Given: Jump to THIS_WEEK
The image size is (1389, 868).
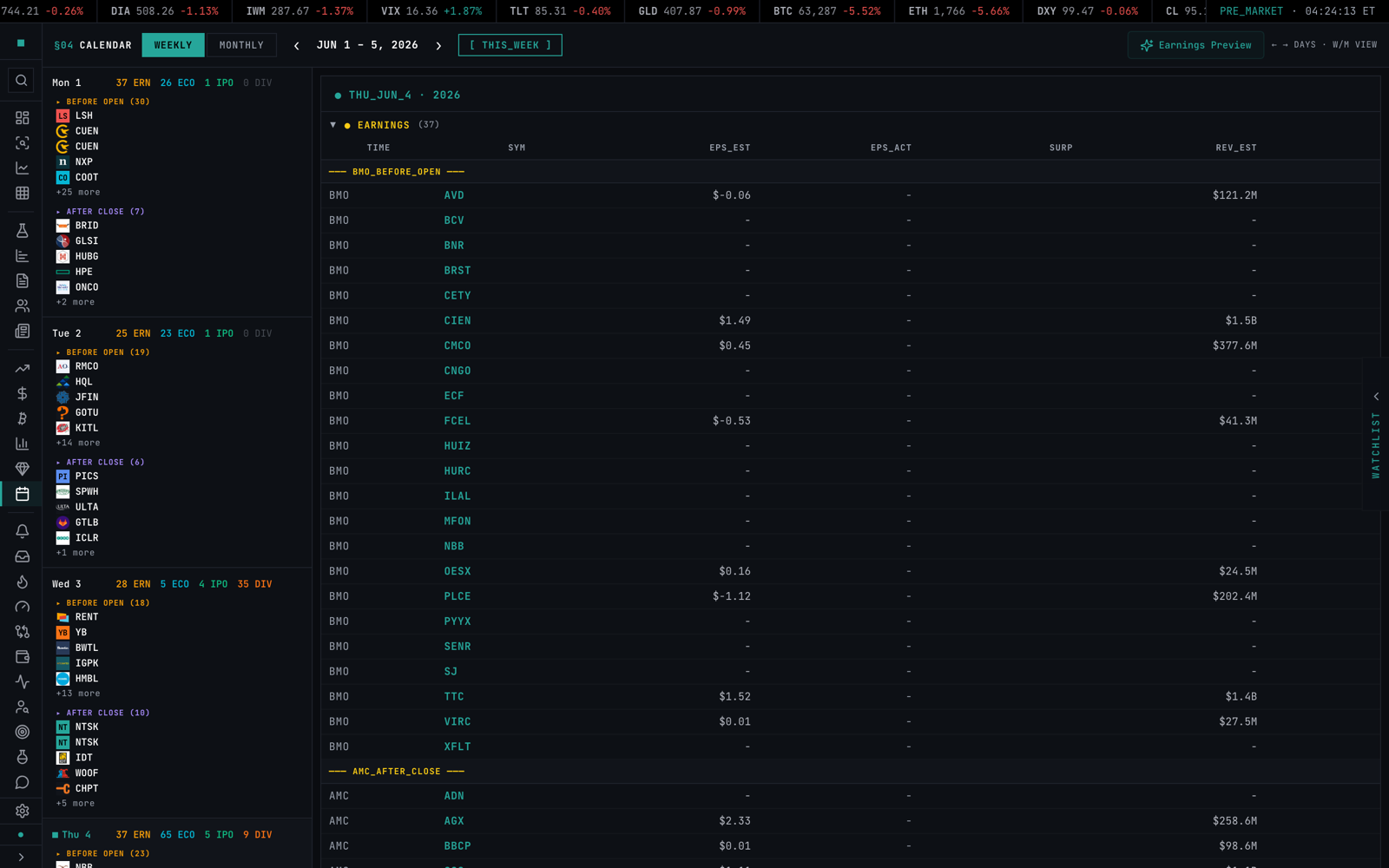Looking at the screenshot, I should 510,45.
